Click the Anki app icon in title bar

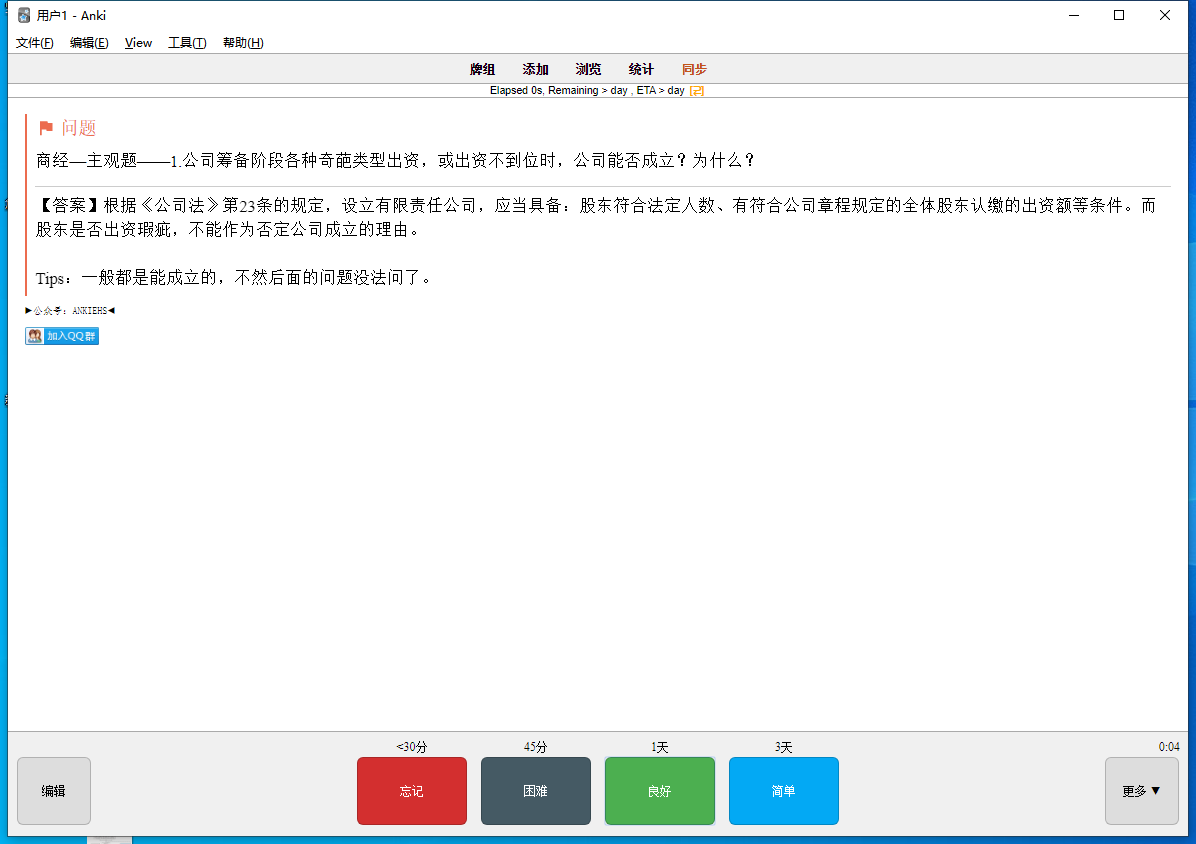[24, 15]
